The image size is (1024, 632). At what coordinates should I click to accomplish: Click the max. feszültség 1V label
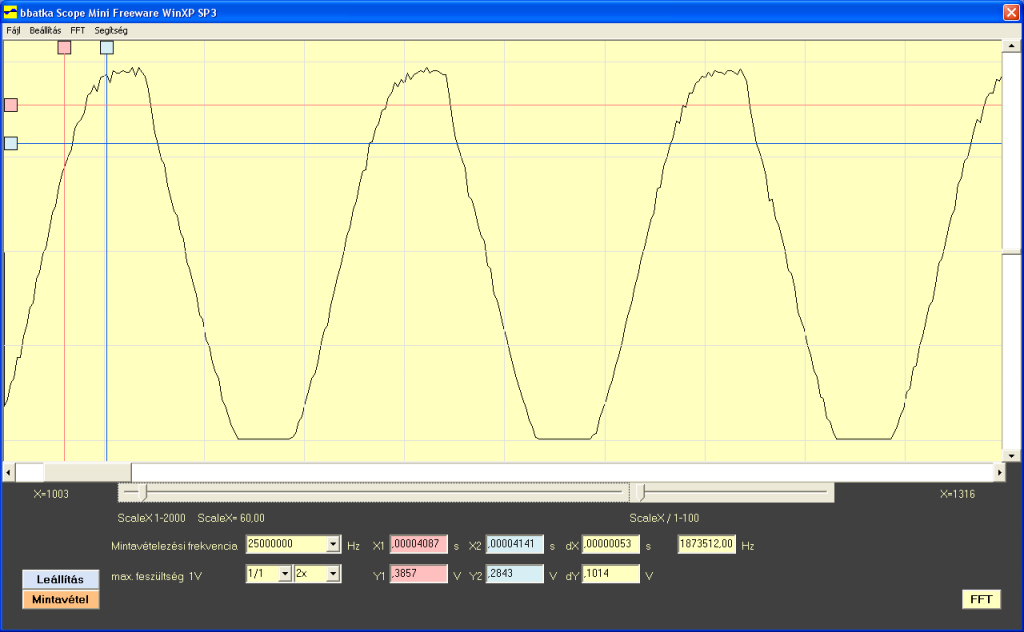click(157, 577)
